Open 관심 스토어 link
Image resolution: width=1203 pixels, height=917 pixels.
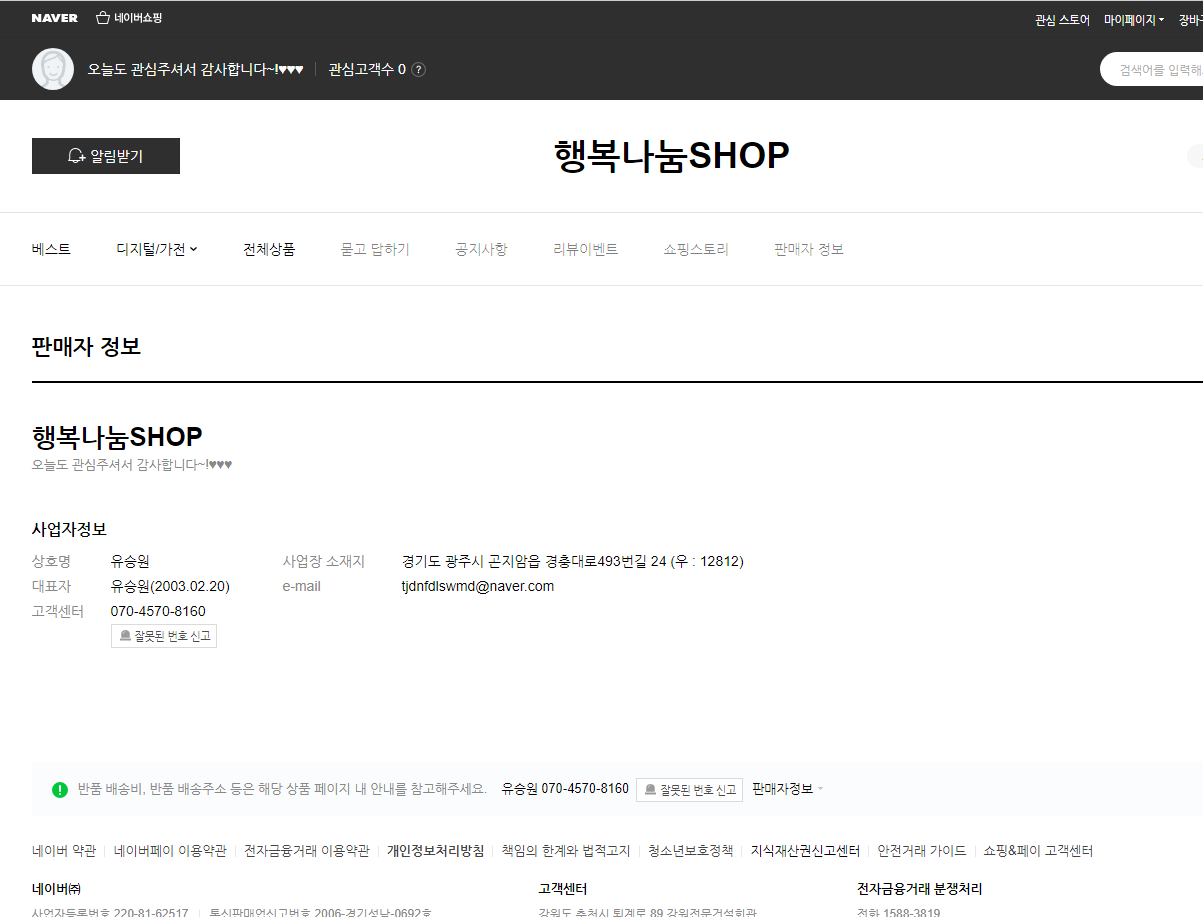(x=1062, y=20)
